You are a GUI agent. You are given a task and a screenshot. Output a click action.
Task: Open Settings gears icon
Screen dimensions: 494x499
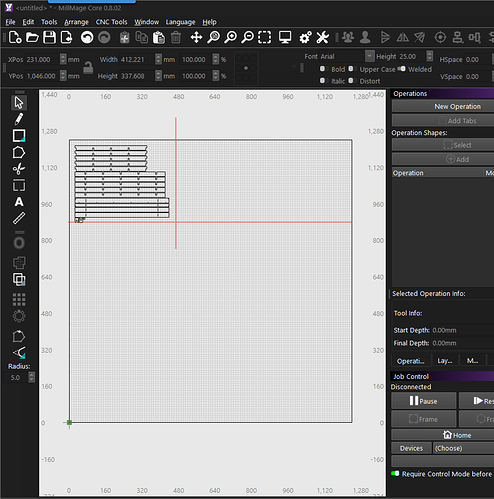coord(305,37)
